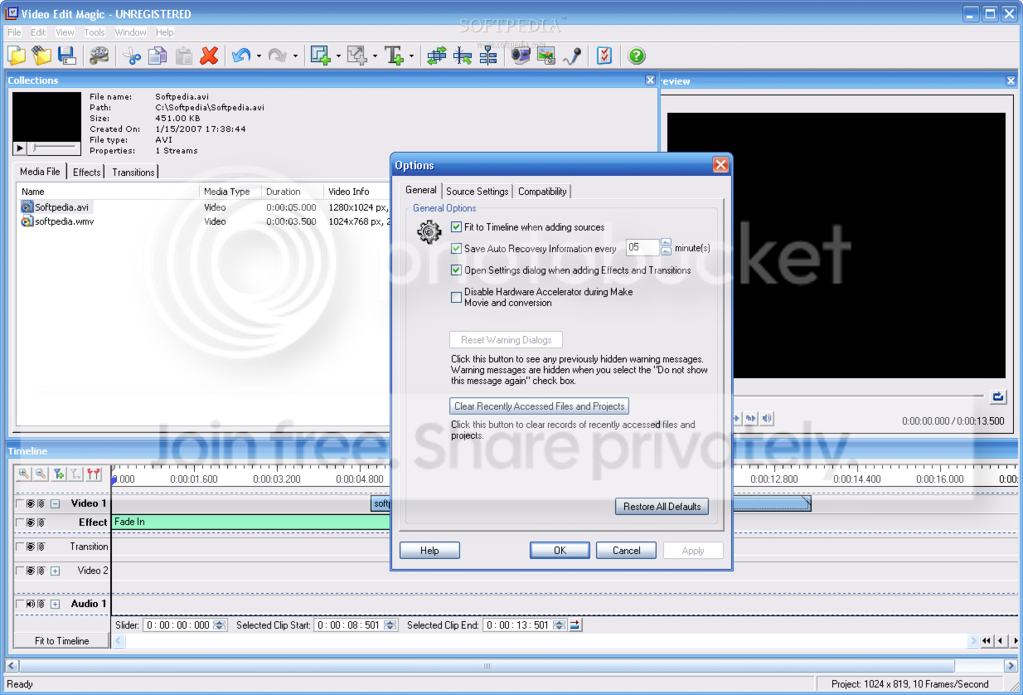Expand the Video 2 track
Screen dimensions: 1023x695
point(55,571)
